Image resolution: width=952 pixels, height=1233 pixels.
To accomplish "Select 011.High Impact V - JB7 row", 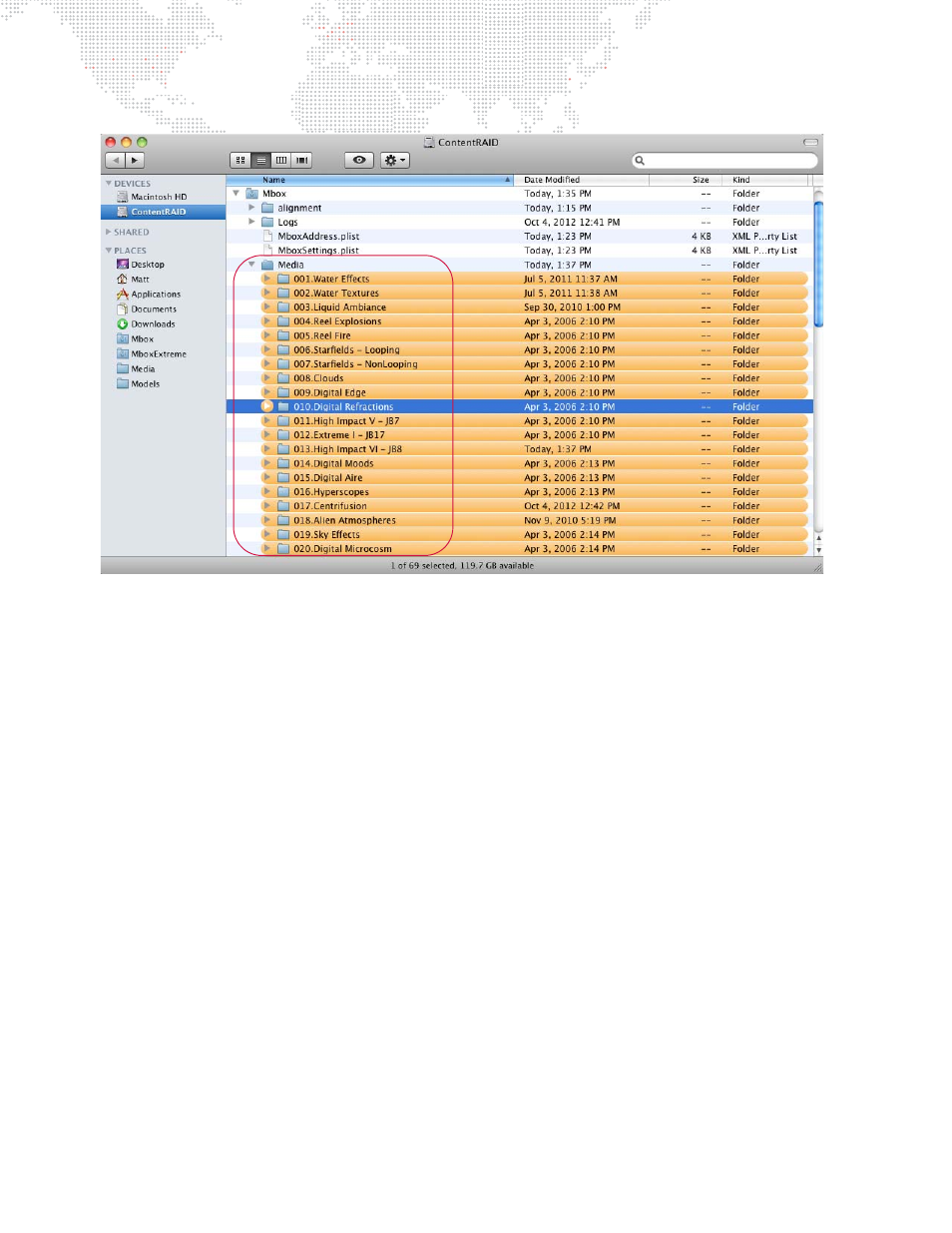I will 520,421.
